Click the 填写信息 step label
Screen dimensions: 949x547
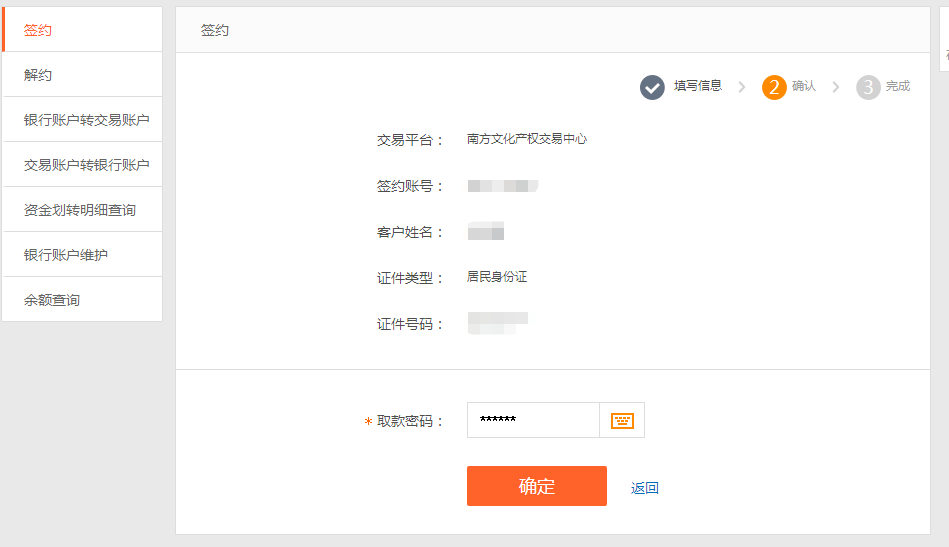tap(698, 86)
